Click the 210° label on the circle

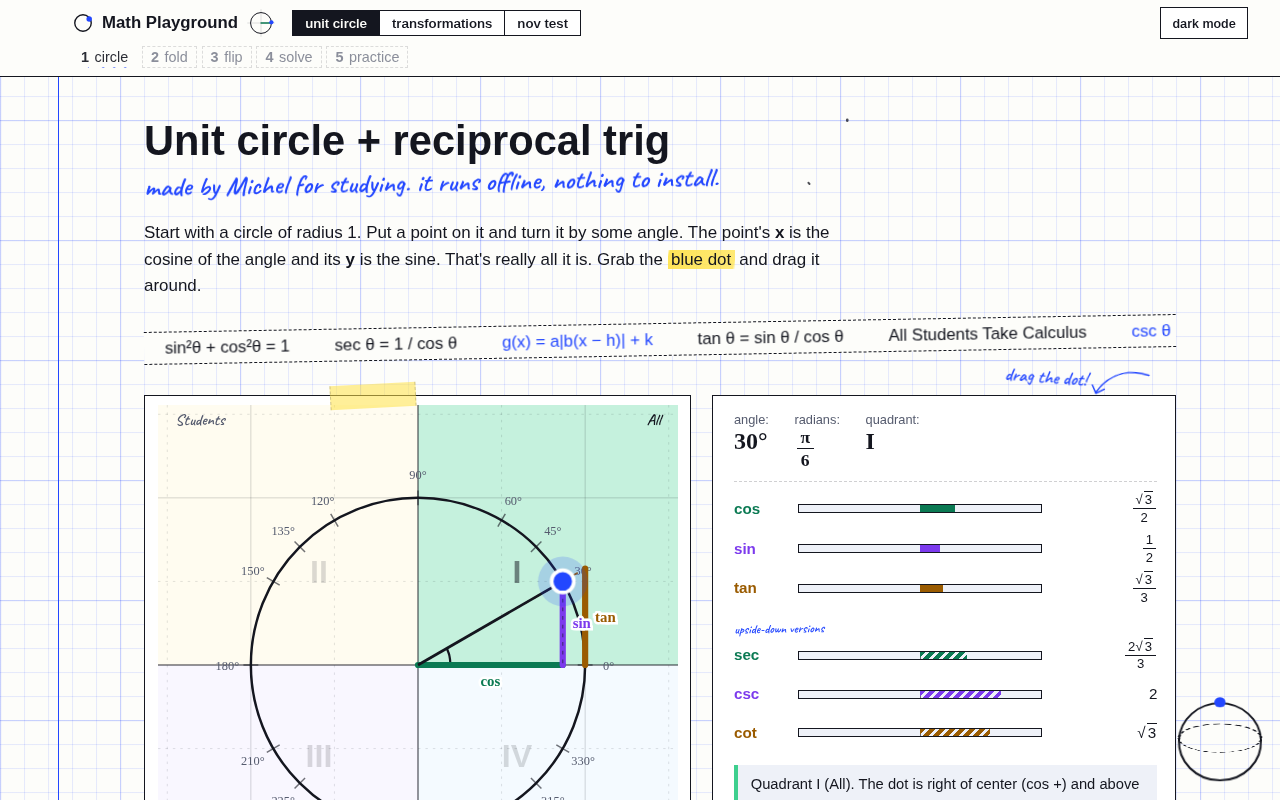(x=253, y=761)
